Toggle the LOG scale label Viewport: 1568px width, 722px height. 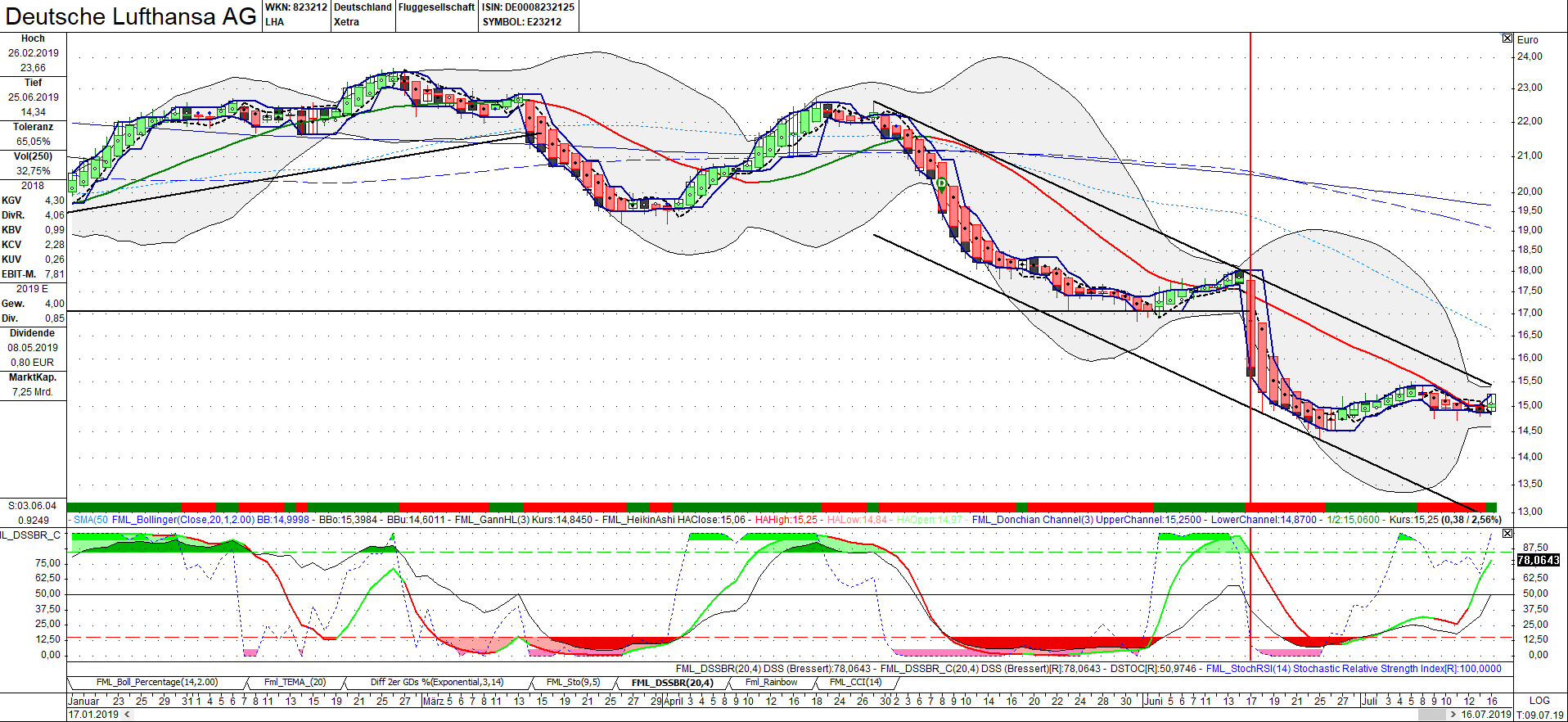coord(1539,701)
